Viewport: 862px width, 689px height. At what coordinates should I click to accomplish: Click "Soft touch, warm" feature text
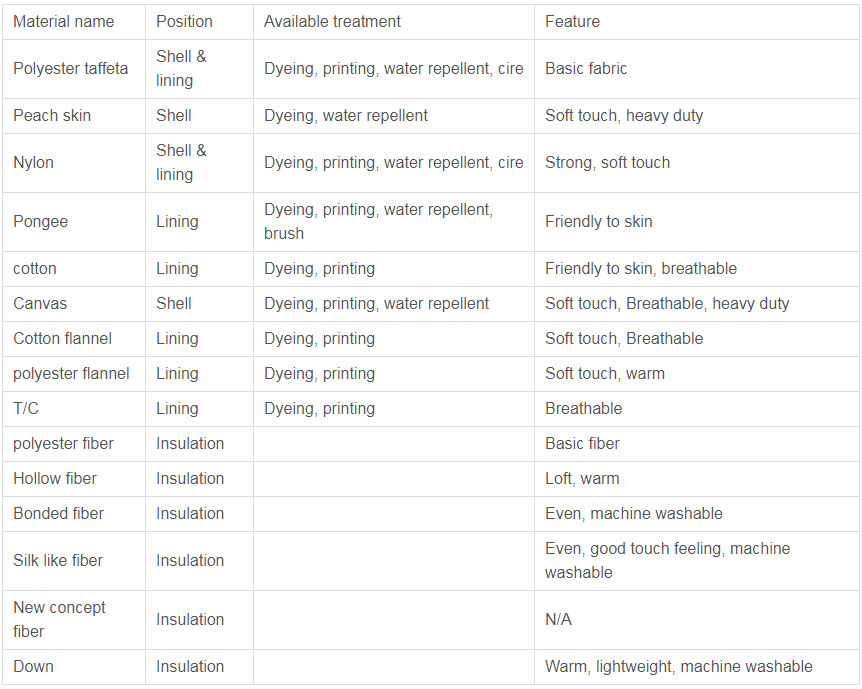pyautogui.click(x=604, y=374)
